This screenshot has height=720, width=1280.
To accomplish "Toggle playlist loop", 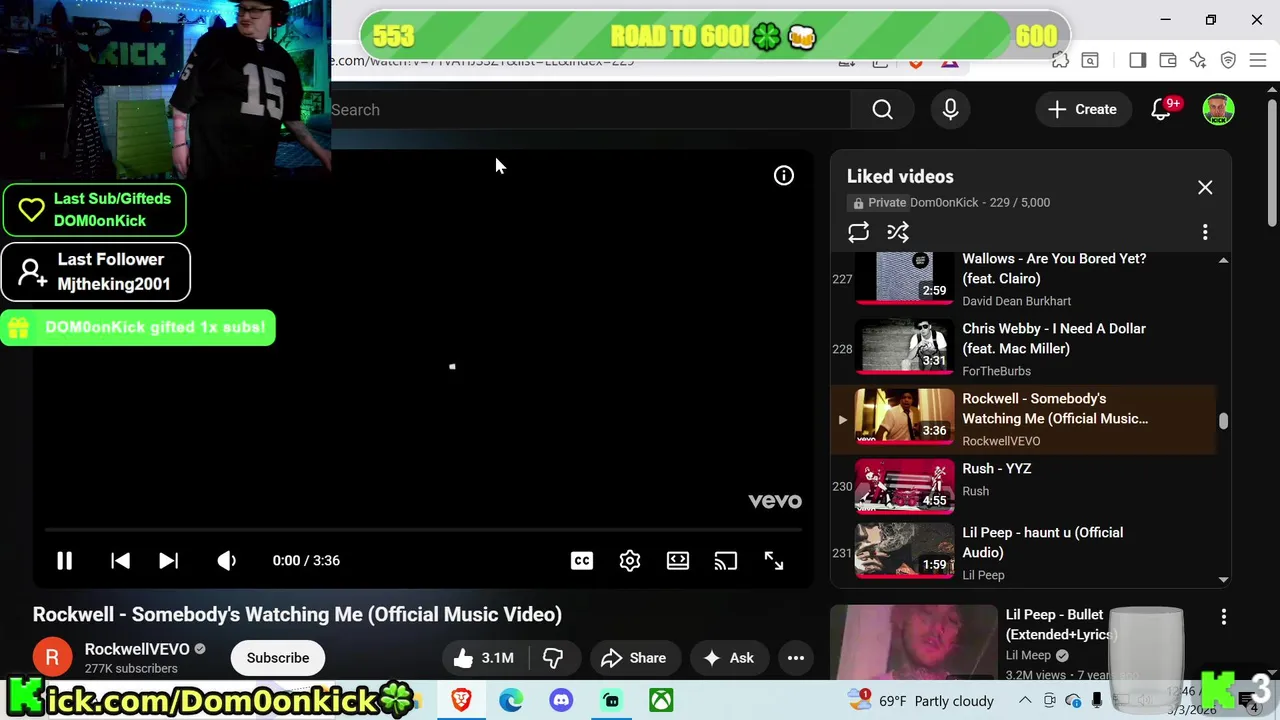I will (858, 232).
